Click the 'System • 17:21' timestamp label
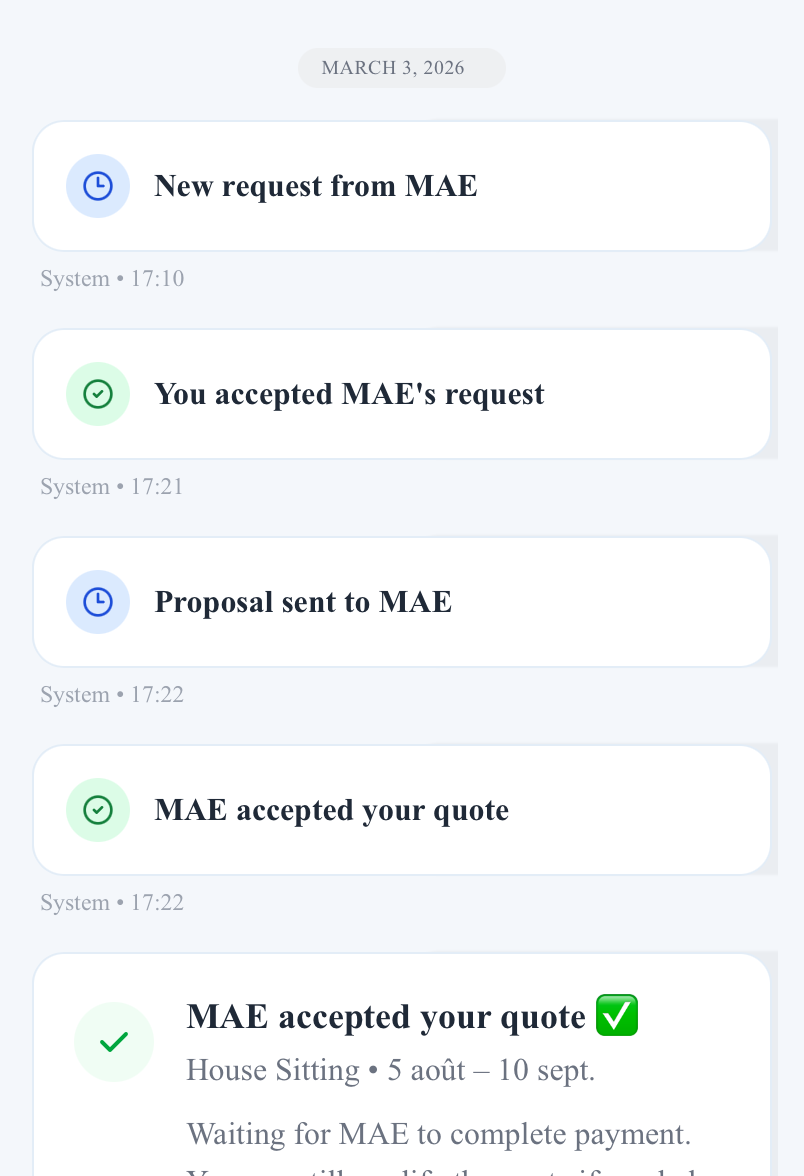 click(x=112, y=486)
